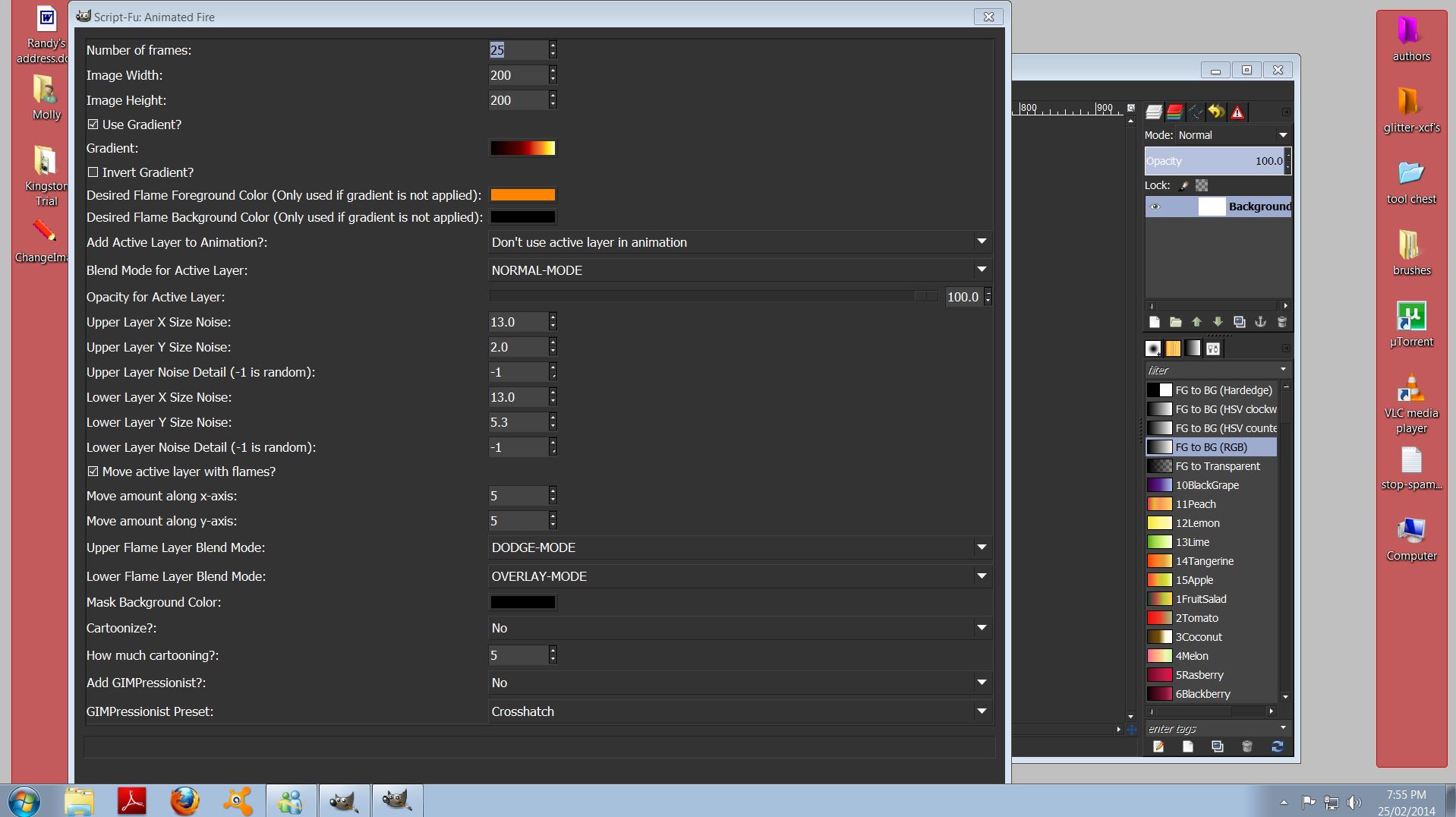Screen dimensions: 1456x817
Task: Open the Patterns tab icon
Action: click(1173, 349)
